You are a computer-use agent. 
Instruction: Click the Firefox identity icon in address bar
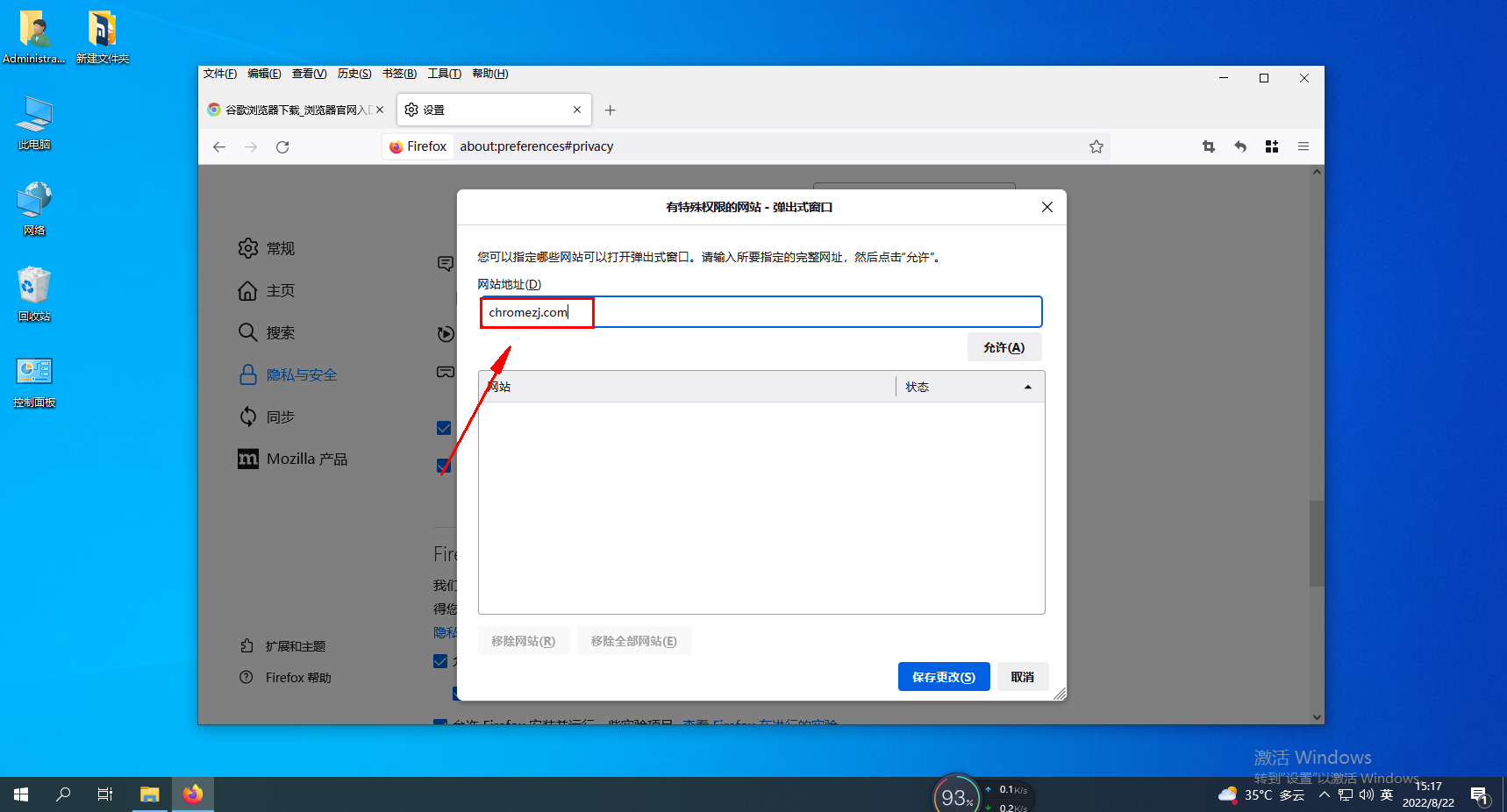418,146
